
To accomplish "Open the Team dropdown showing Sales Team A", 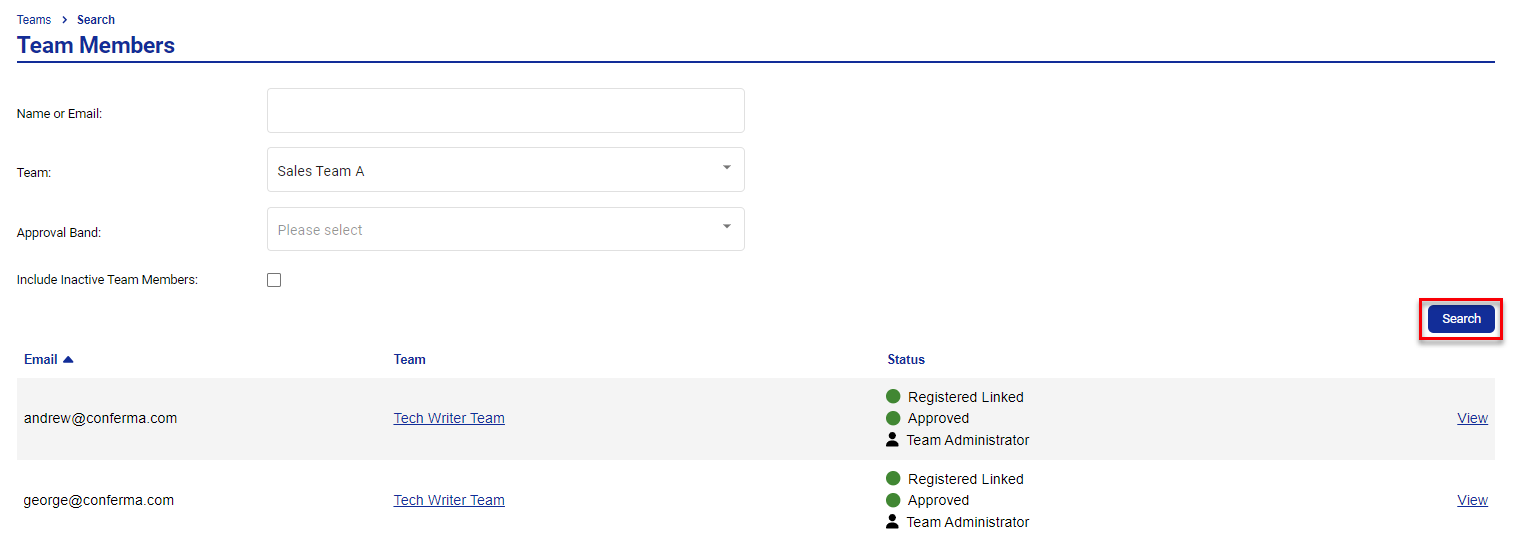I will point(505,170).
